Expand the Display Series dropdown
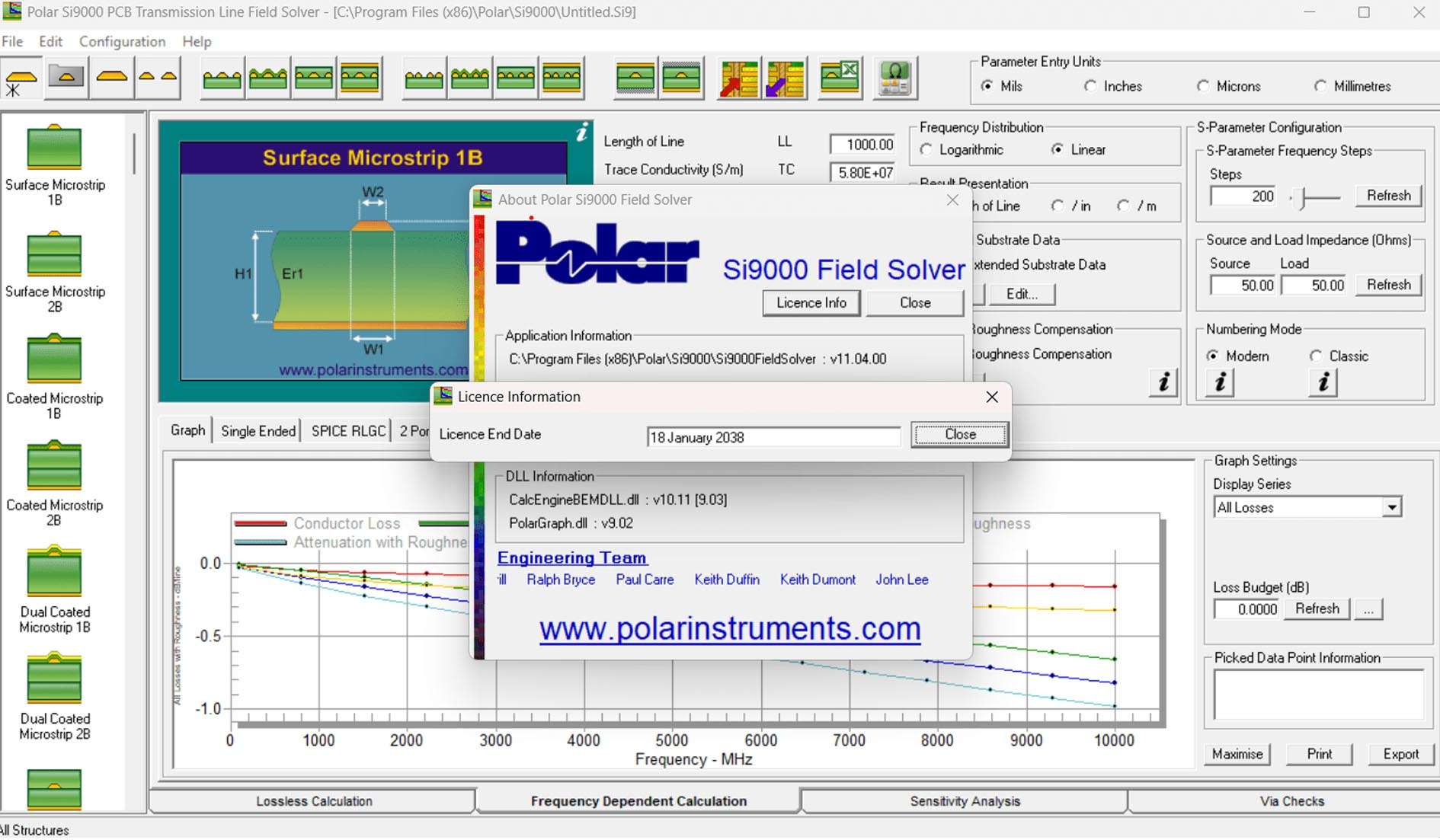The height and width of the screenshot is (840, 1440). [1392, 508]
